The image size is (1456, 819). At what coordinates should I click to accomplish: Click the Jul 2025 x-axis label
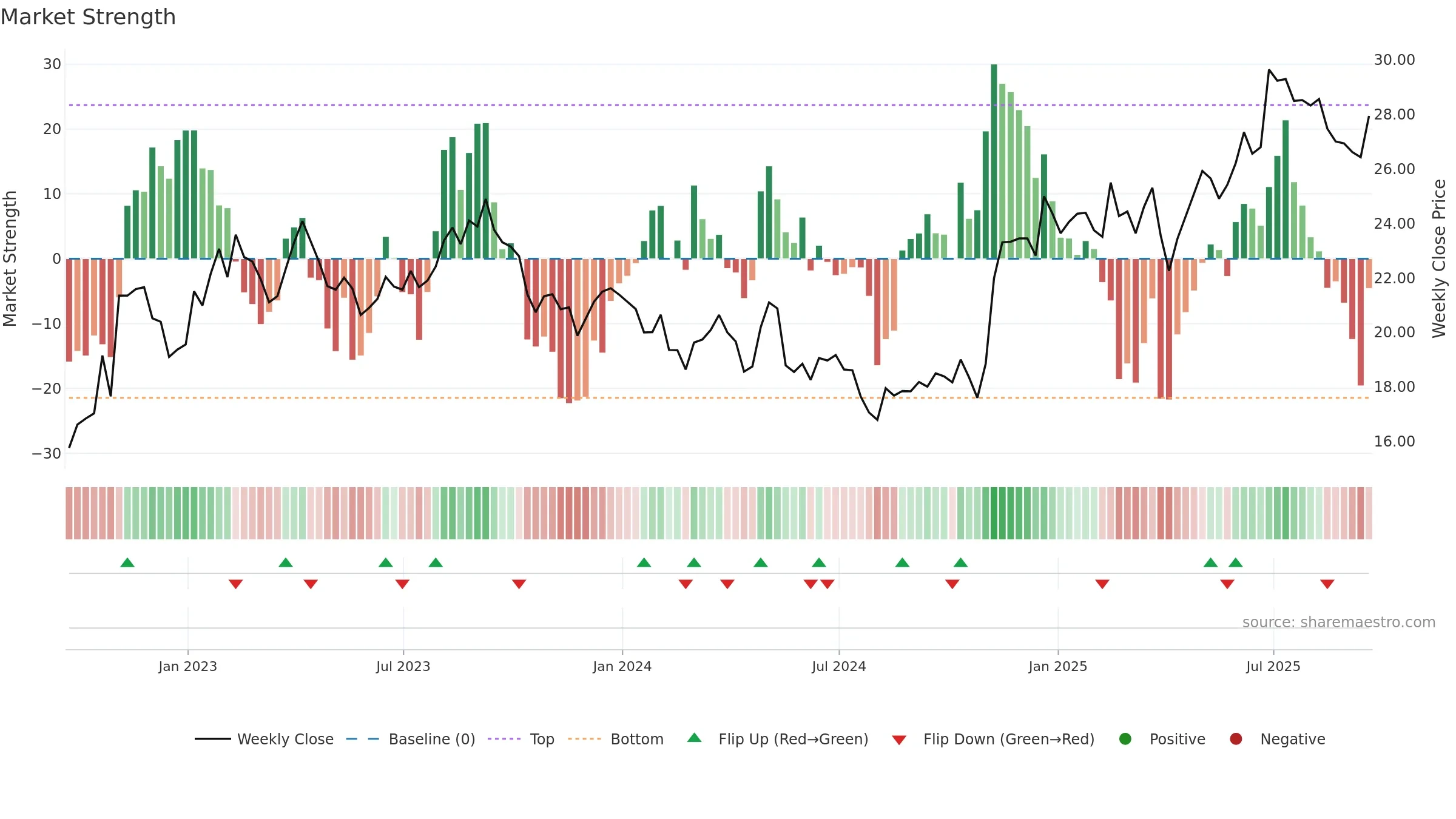[x=1273, y=666]
